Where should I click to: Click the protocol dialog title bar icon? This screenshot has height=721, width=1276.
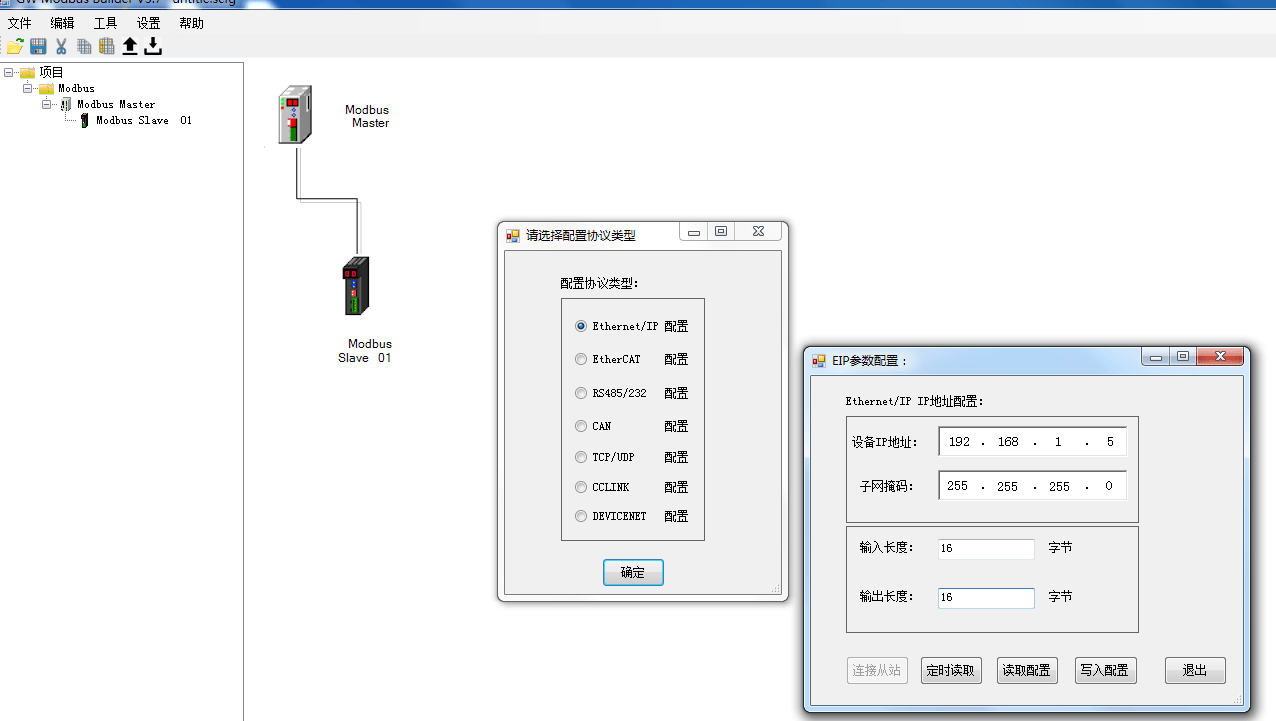click(x=513, y=236)
